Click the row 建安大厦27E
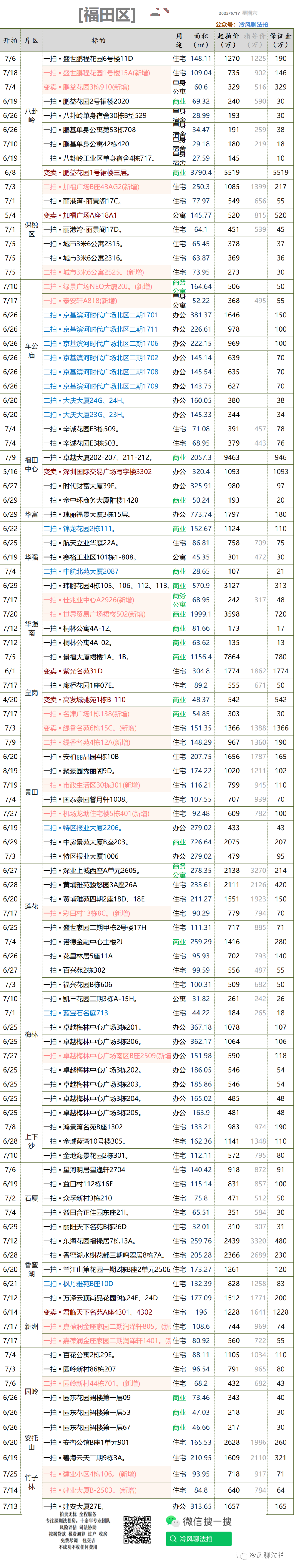 point(147,1506)
